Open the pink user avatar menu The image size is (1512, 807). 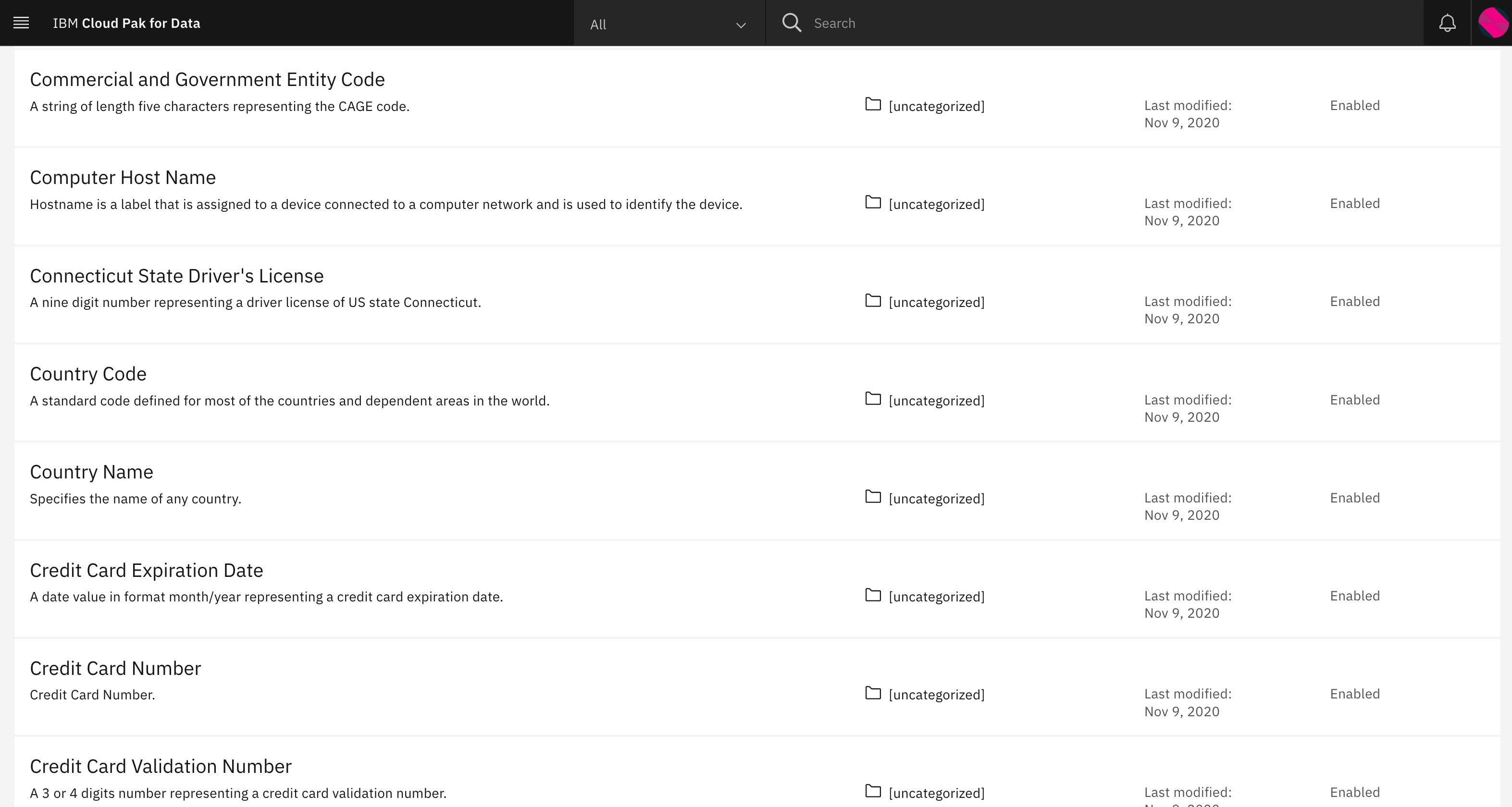pyautogui.click(x=1492, y=23)
